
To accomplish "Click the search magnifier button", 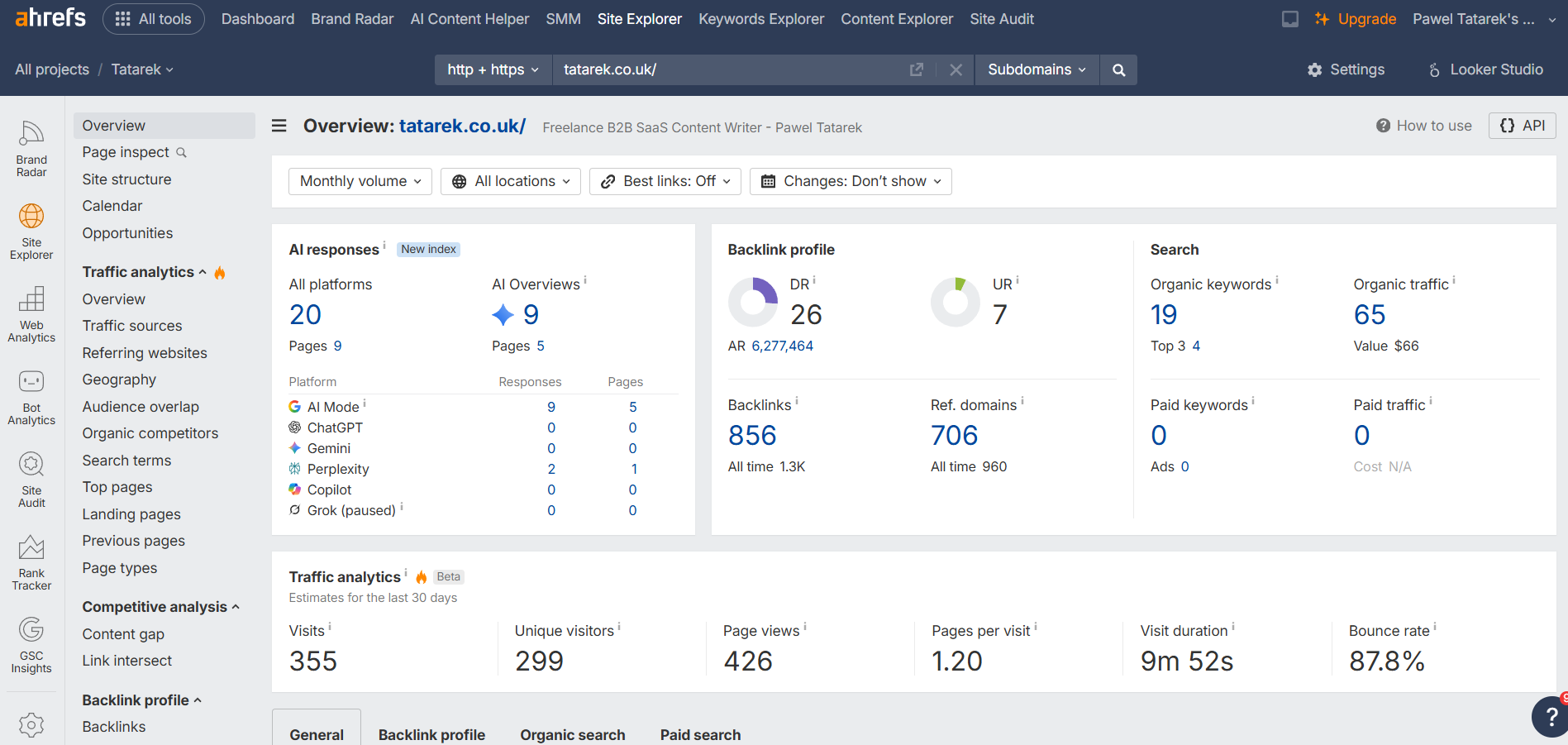I will pyautogui.click(x=1118, y=70).
